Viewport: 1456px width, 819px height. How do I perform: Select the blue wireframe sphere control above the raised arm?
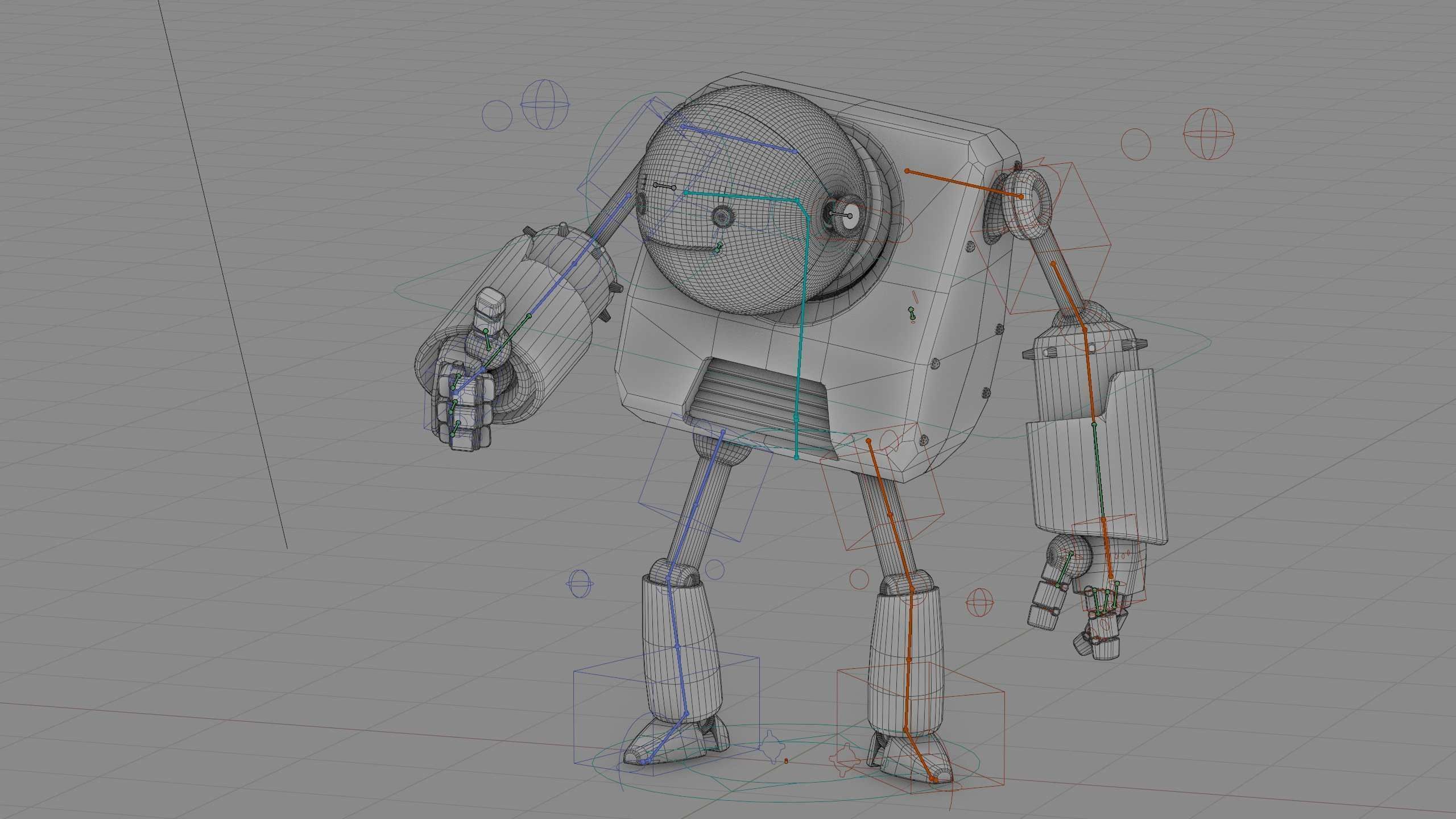tap(545, 105)
